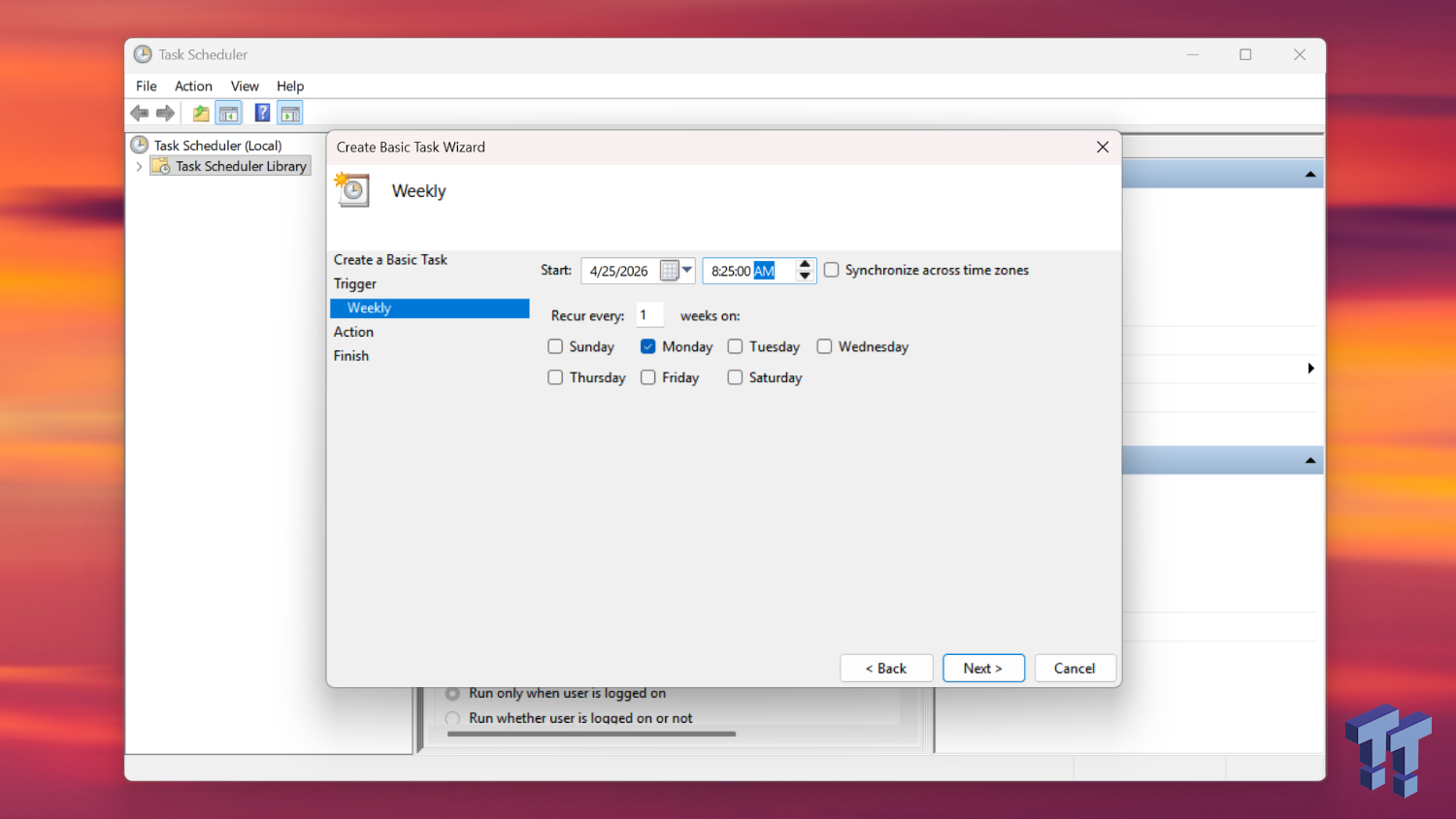Close the Create Basic Task Wizard dialog
This screenshot has width=1456, height=819.
click(1103, 147)
